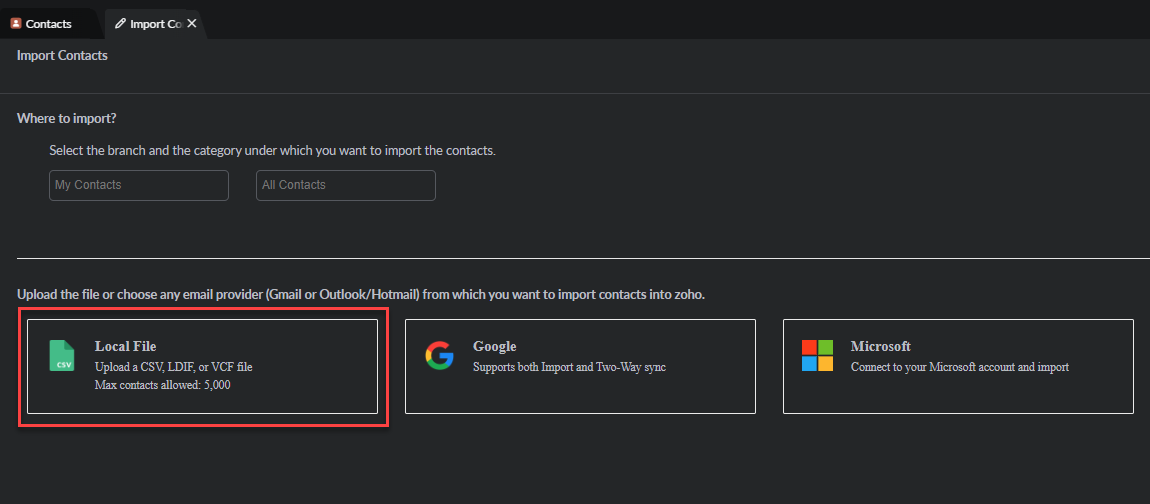The height and width of the screenshot is (504, 1150).
Task: Click the 'Select the branch and the category' instruction
Action: 272,151
